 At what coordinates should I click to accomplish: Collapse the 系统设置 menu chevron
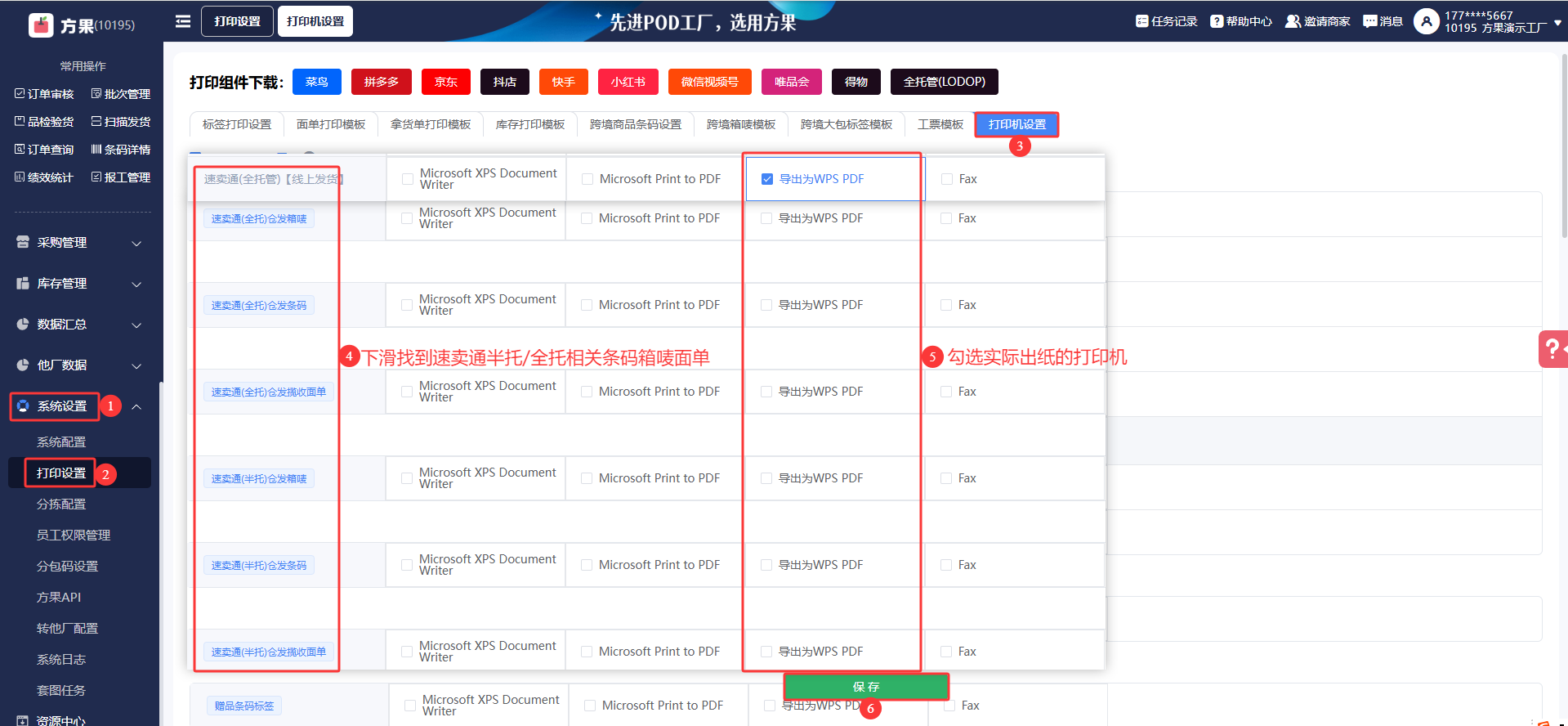tap(136, 406)
